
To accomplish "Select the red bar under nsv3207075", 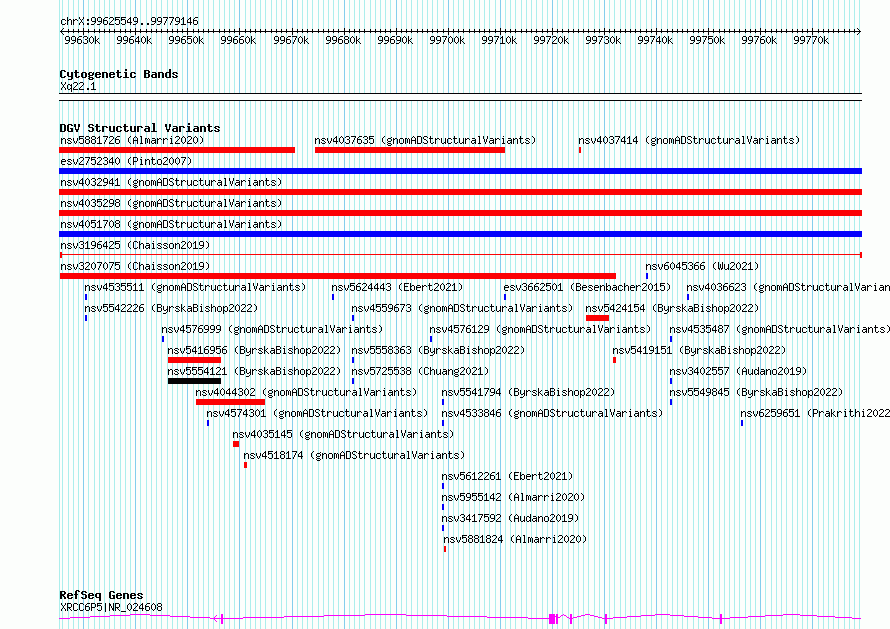I will tap(338, 276).
